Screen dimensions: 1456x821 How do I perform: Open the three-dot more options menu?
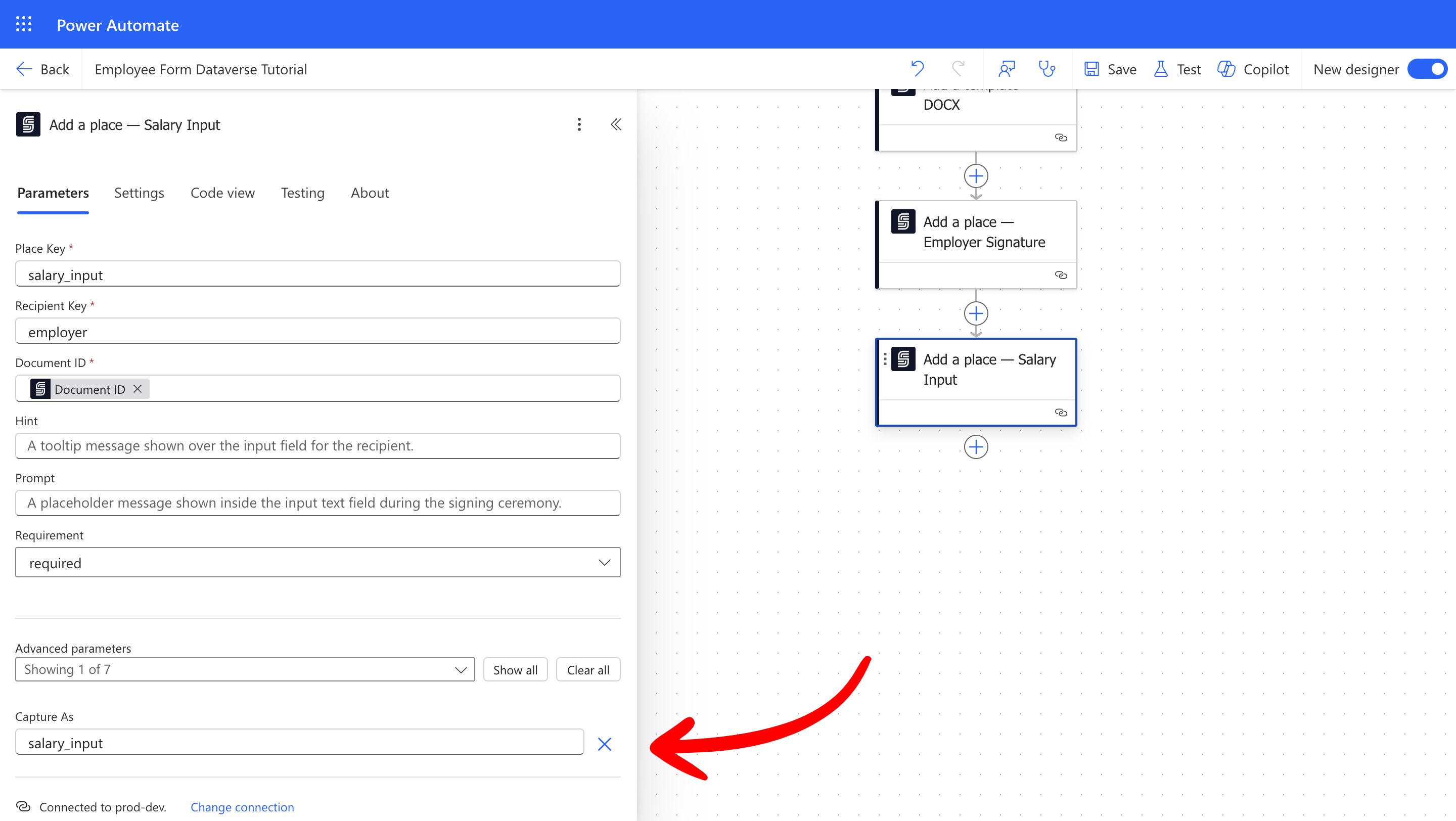(579, 124)
